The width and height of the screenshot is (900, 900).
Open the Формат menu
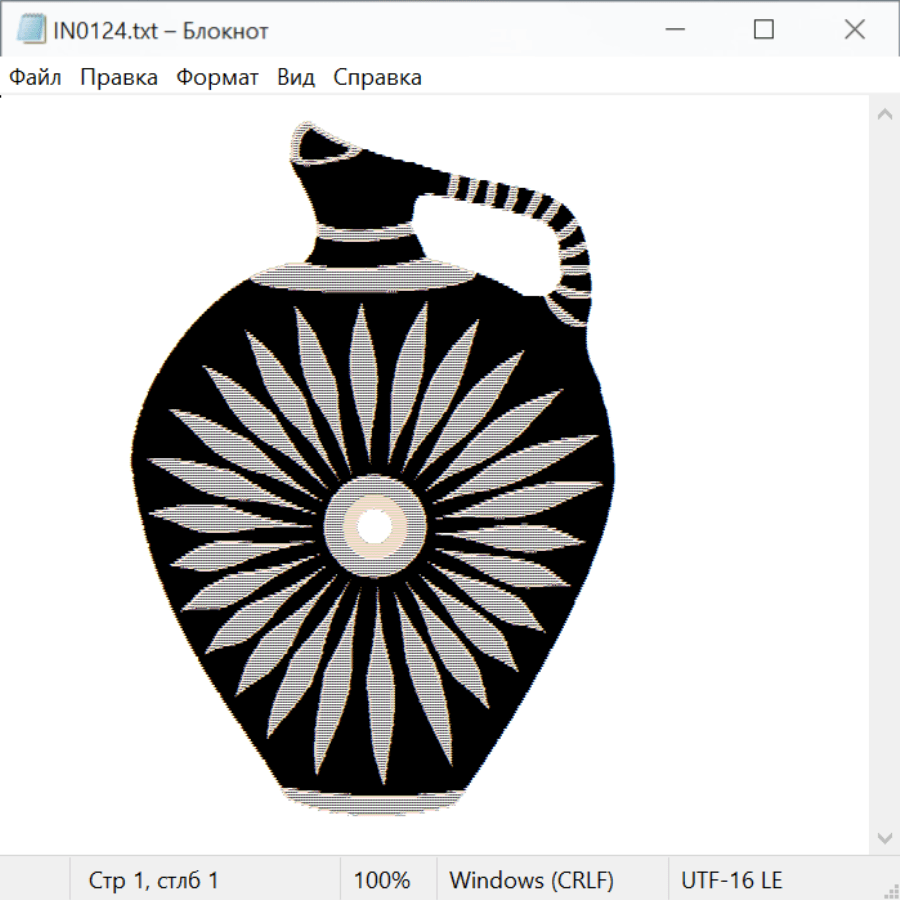point(217,78)
